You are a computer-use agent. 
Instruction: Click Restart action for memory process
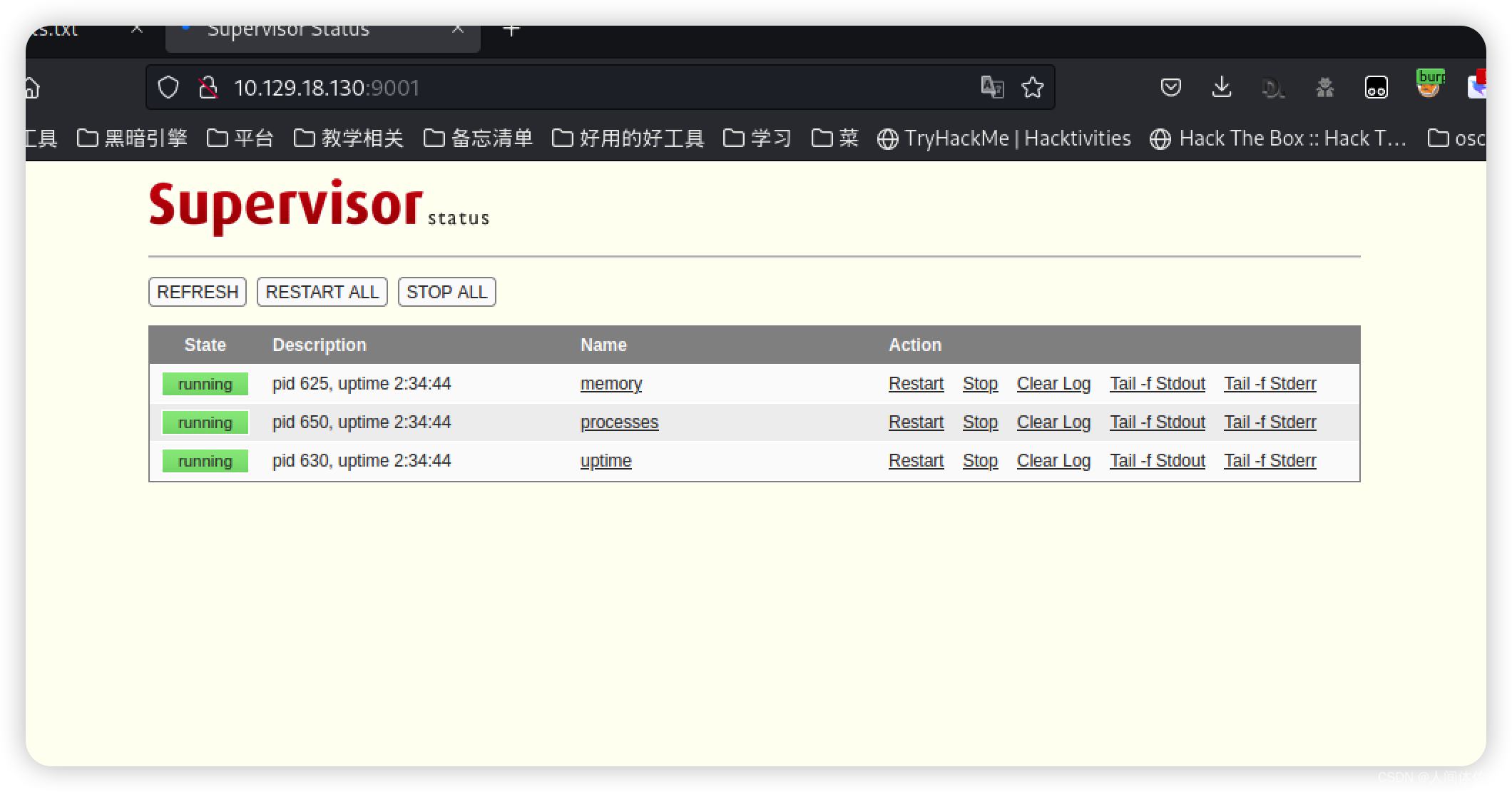pyautogui.click(x=916, y=383)
